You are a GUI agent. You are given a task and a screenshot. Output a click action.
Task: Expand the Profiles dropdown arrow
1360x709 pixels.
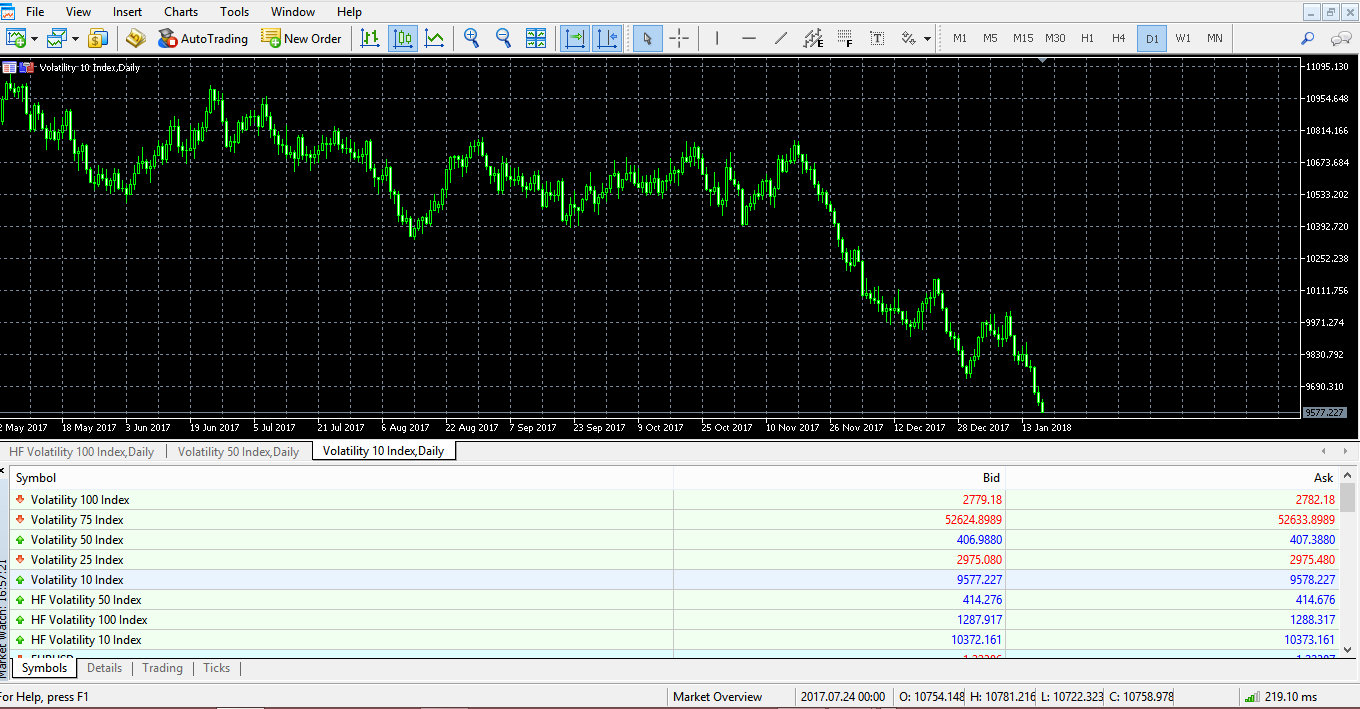click(75, 39)
